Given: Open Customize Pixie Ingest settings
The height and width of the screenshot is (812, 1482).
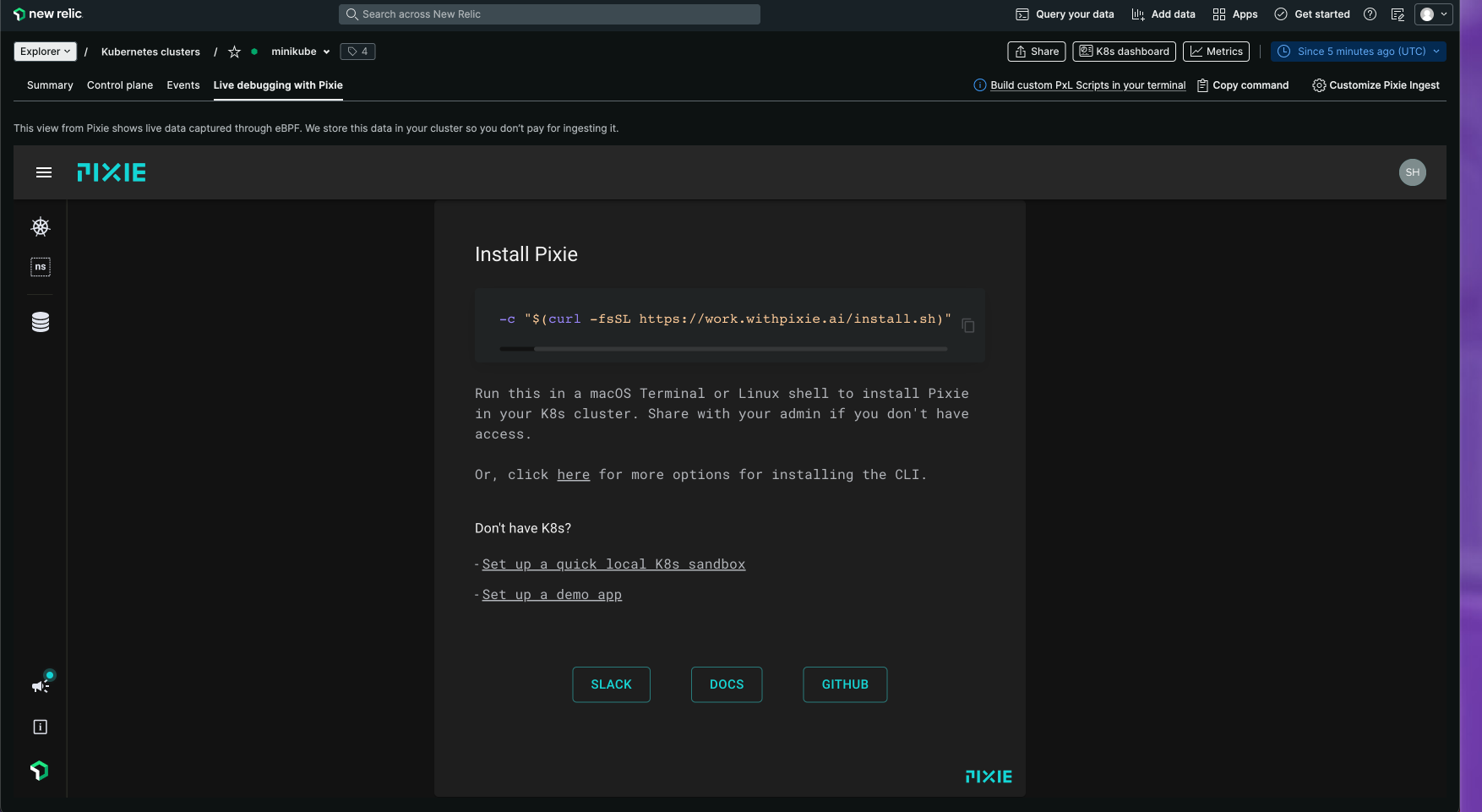Looking at the screenshot, I should pos(1376,85).
